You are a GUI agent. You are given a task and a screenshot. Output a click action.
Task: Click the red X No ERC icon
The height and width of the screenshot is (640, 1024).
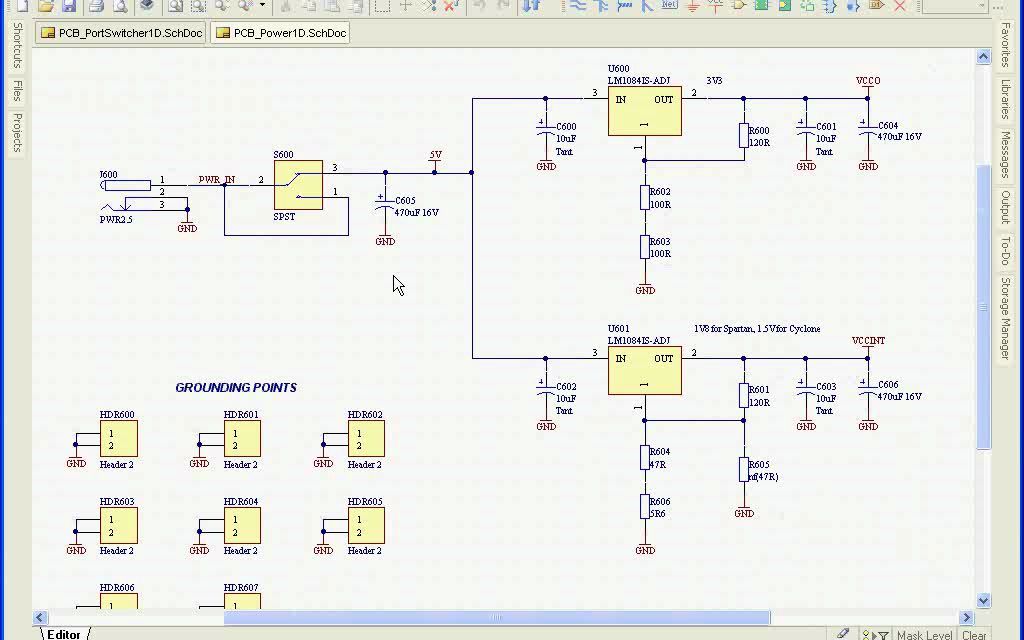tap(899, 6)
